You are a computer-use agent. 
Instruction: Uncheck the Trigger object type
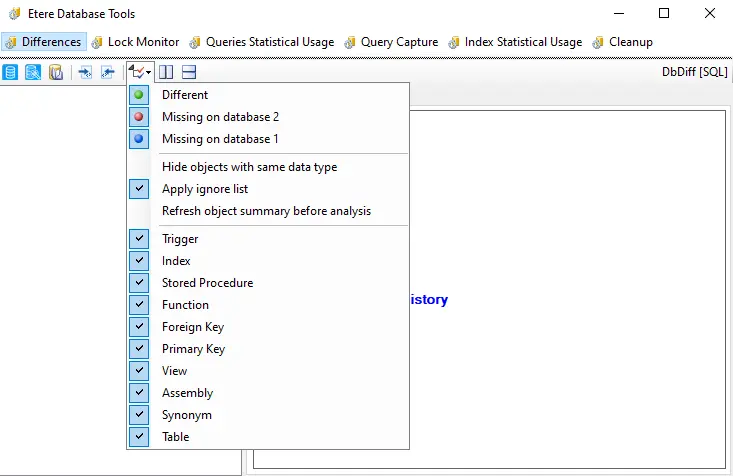point(180,239)
